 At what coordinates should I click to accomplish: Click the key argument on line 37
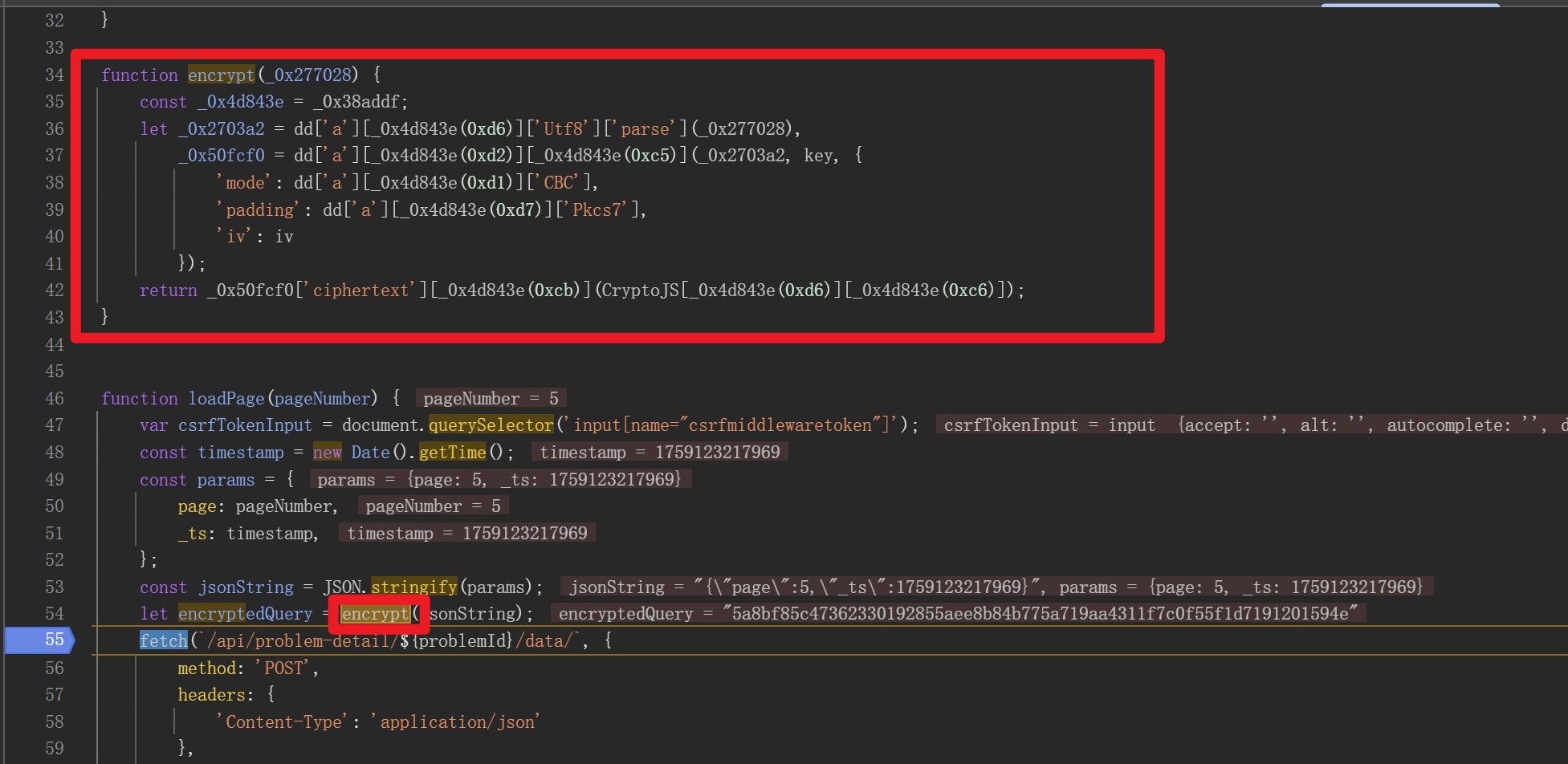(x=818, y=155)
